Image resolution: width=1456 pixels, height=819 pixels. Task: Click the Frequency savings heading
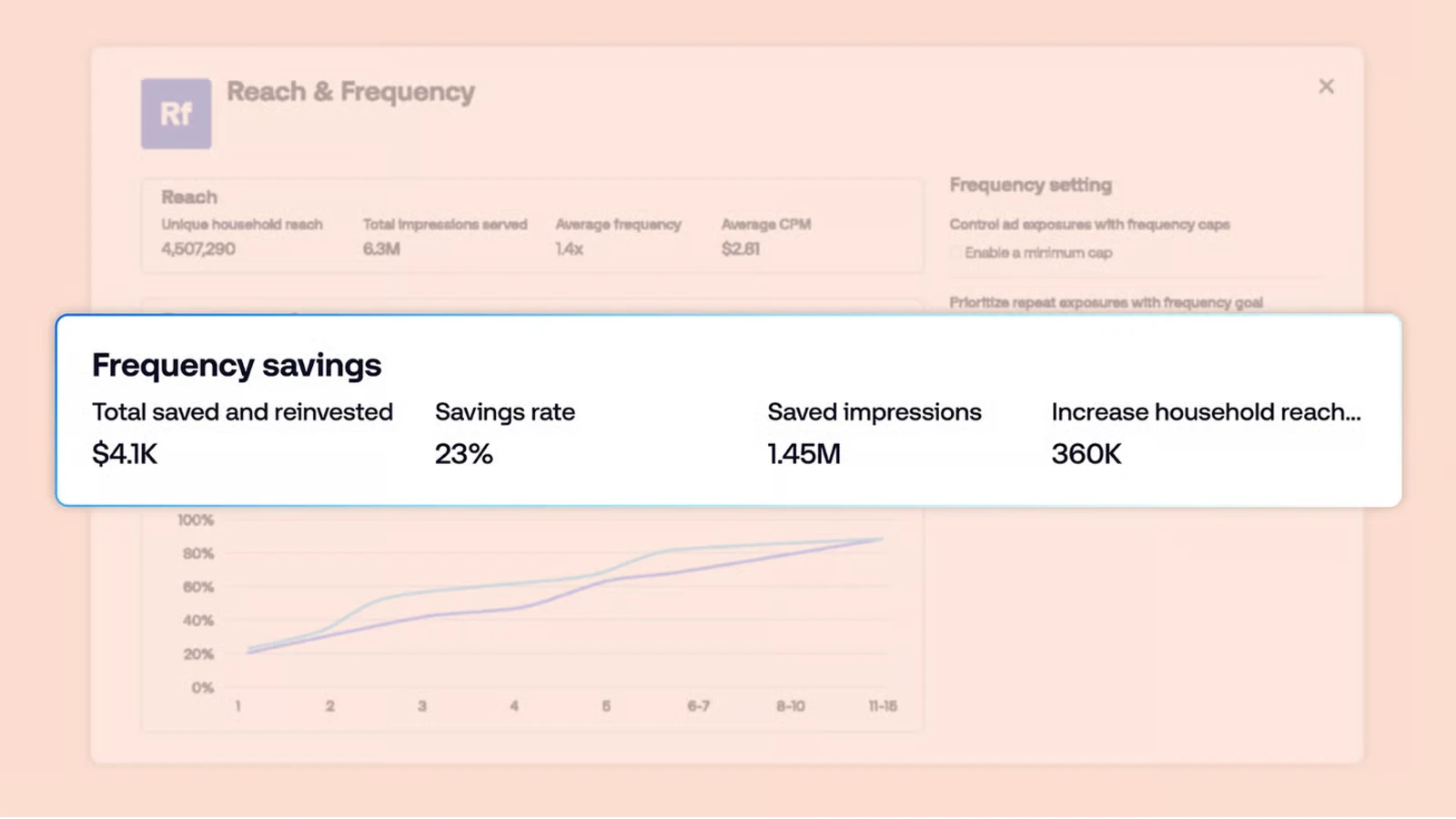tap(237, 365)
